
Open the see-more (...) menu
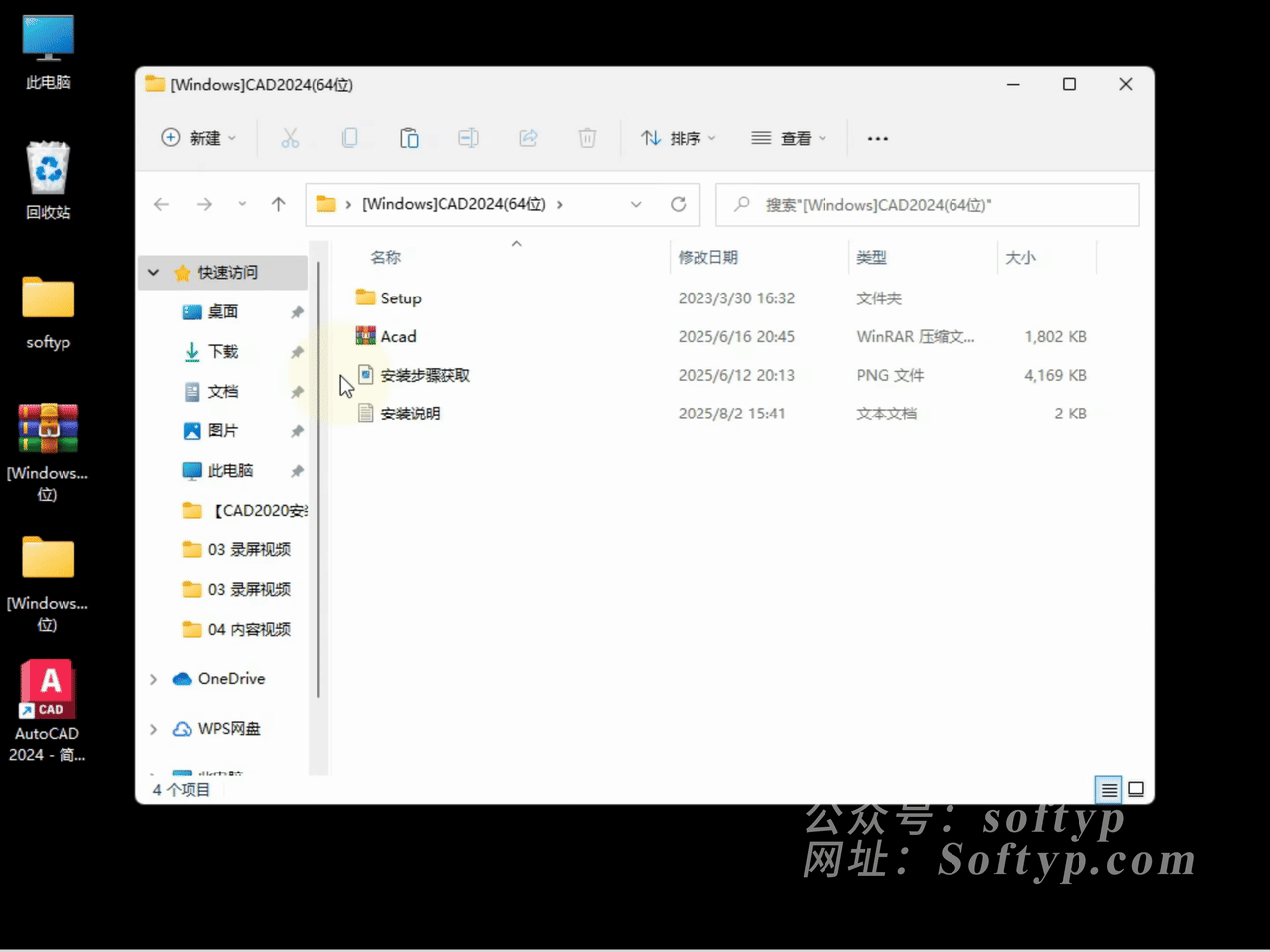(x=877, y=138)
